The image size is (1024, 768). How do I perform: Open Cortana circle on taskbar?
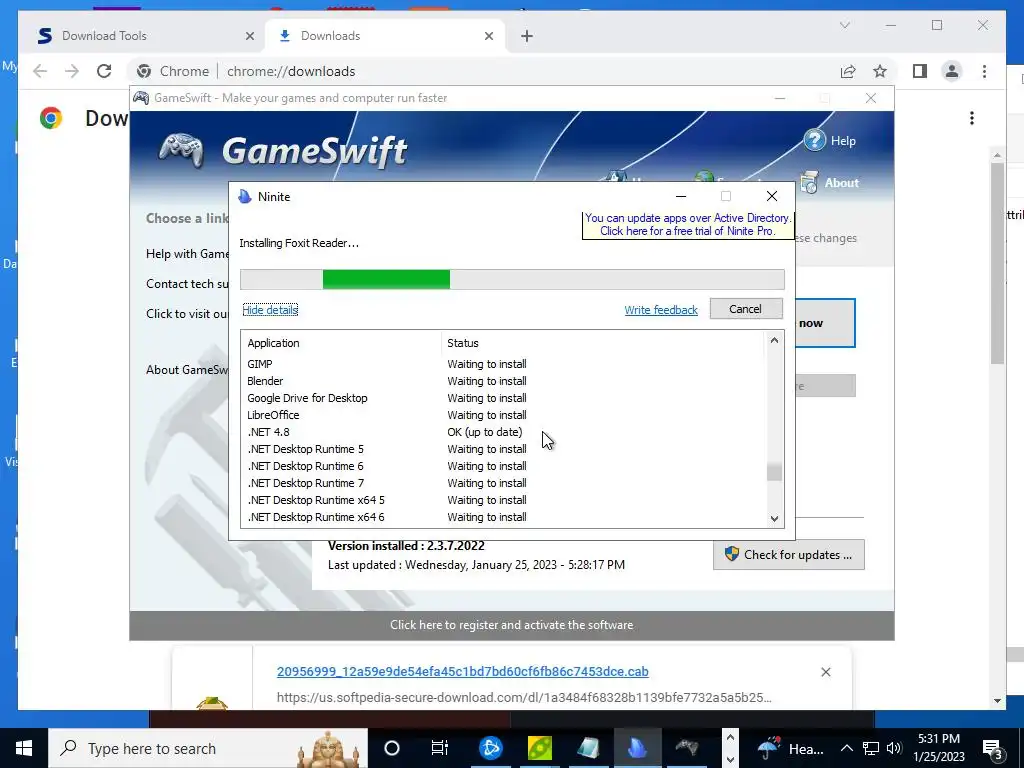392,748
